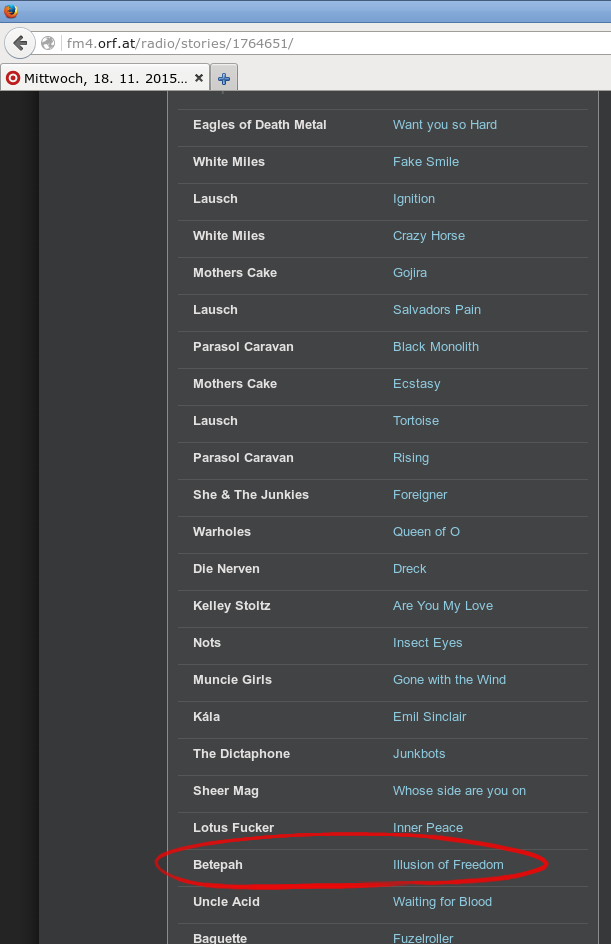Open the Insect Eyes link
Screen dimensions: 611x944
click(427, 643)
